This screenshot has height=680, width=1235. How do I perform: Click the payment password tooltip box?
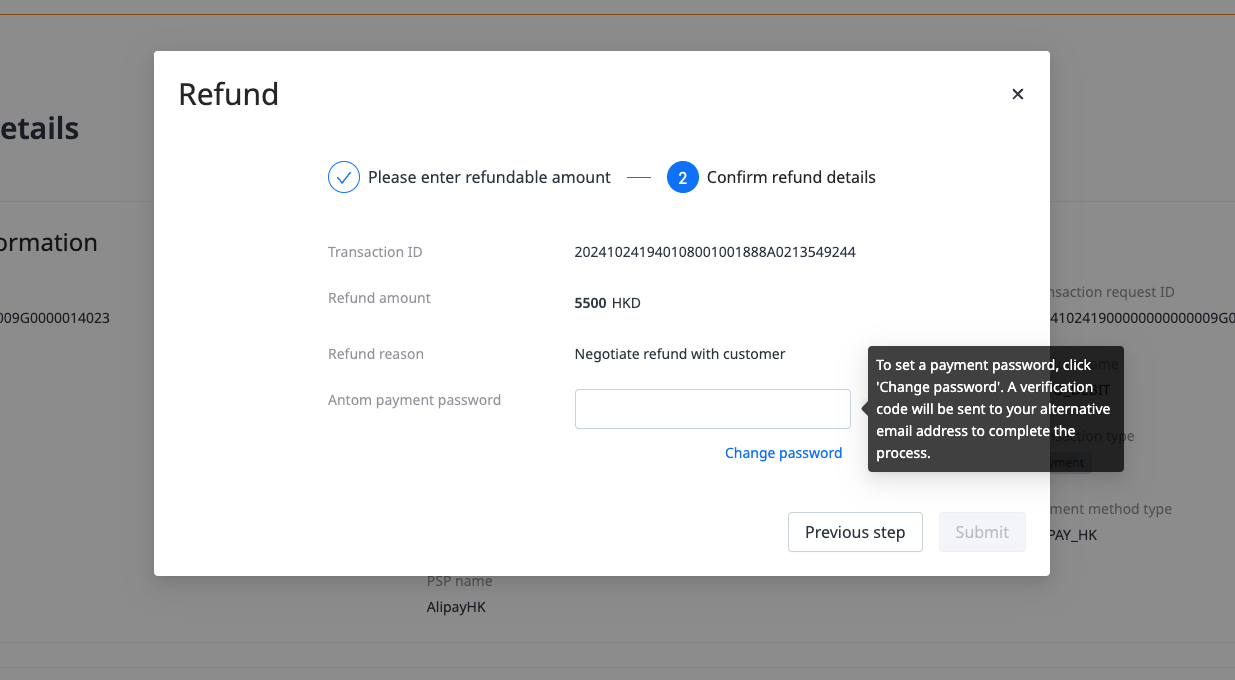pyautogui.click(x=995, y=409)
